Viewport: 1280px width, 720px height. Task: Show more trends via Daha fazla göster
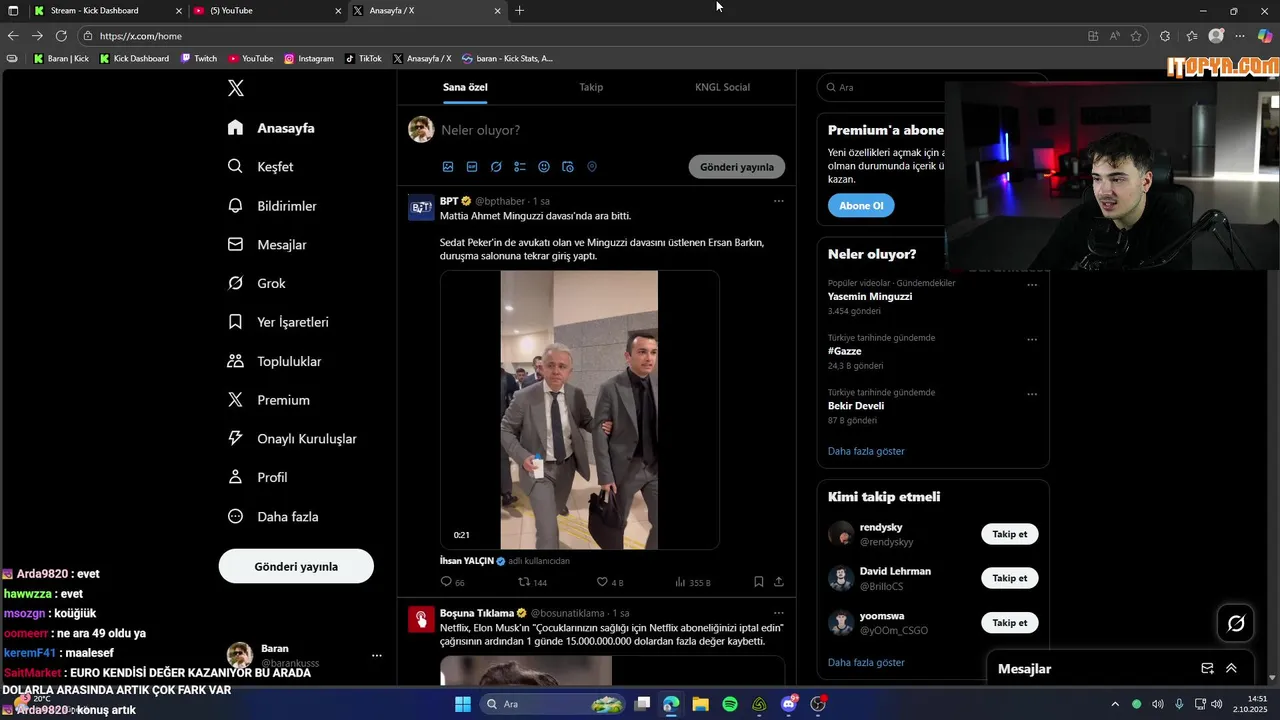(866, 451)
